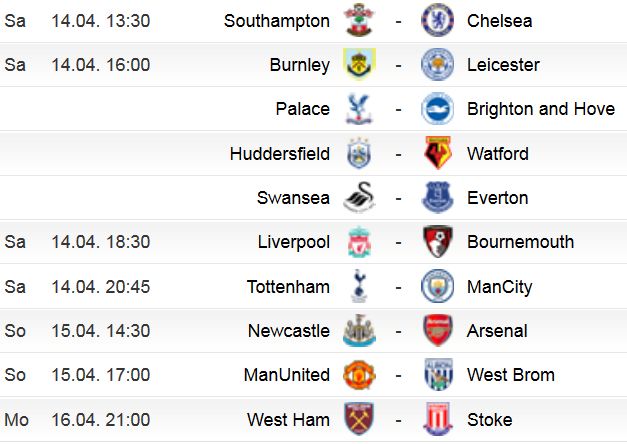This screenshot has height=444, width=627.
Task: Open the Leicester team link
Action: click(x=503, y=65)
